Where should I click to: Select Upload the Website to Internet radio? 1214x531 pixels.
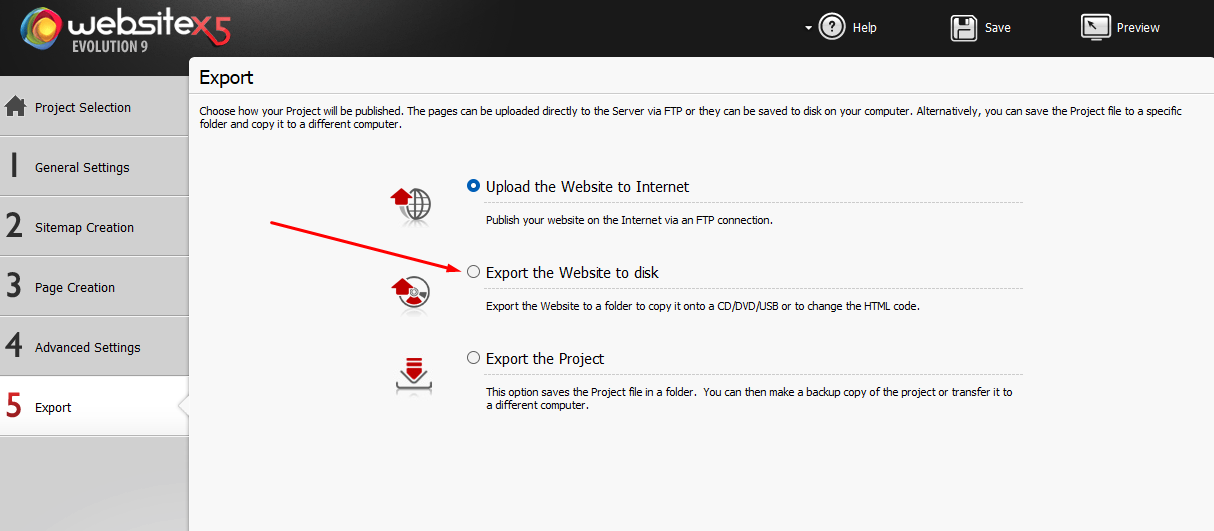pyautogui.click(x=474, y=186)
